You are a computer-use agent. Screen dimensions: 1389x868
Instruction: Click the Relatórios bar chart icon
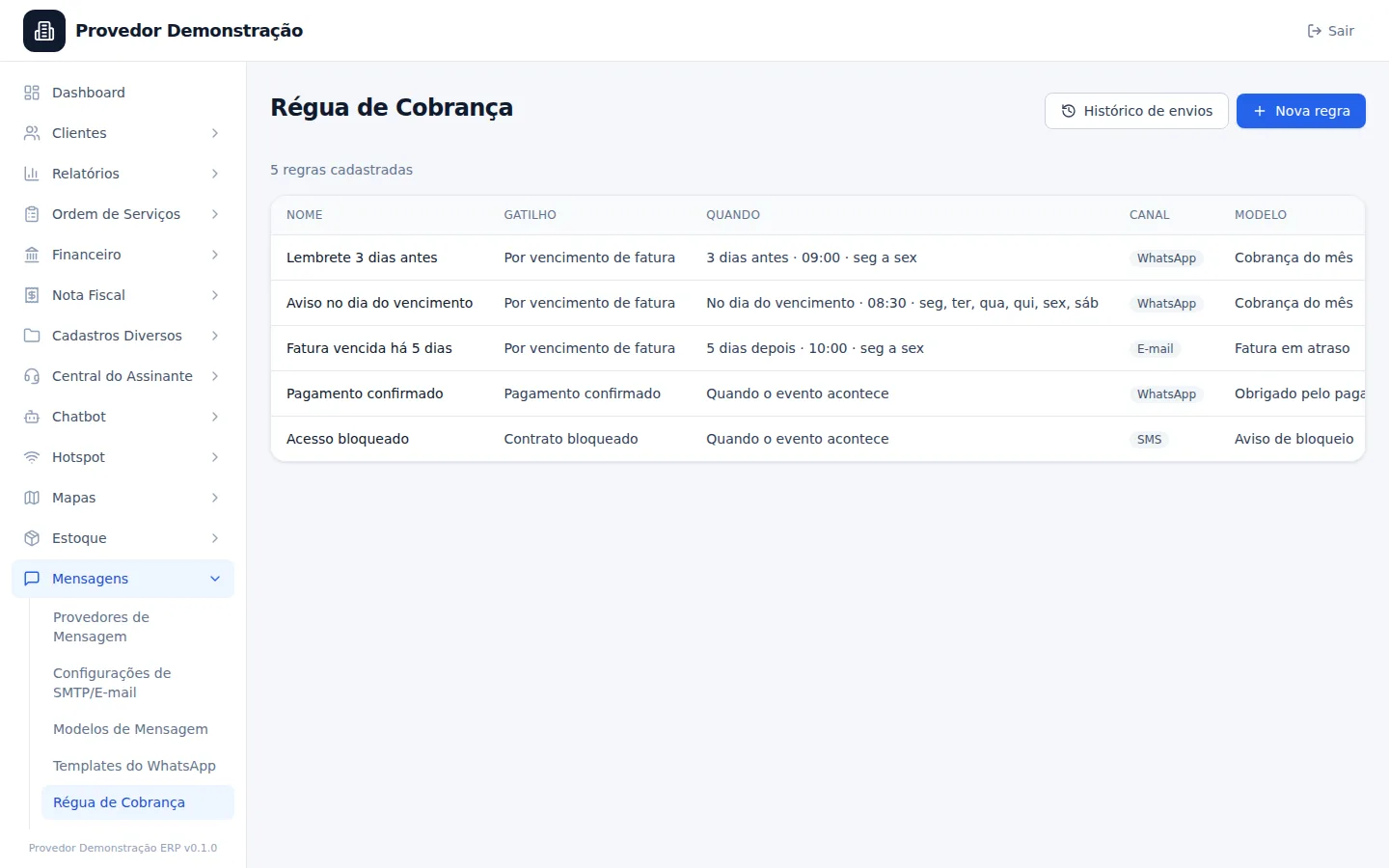pyautogui.click(x=32, y=174)
